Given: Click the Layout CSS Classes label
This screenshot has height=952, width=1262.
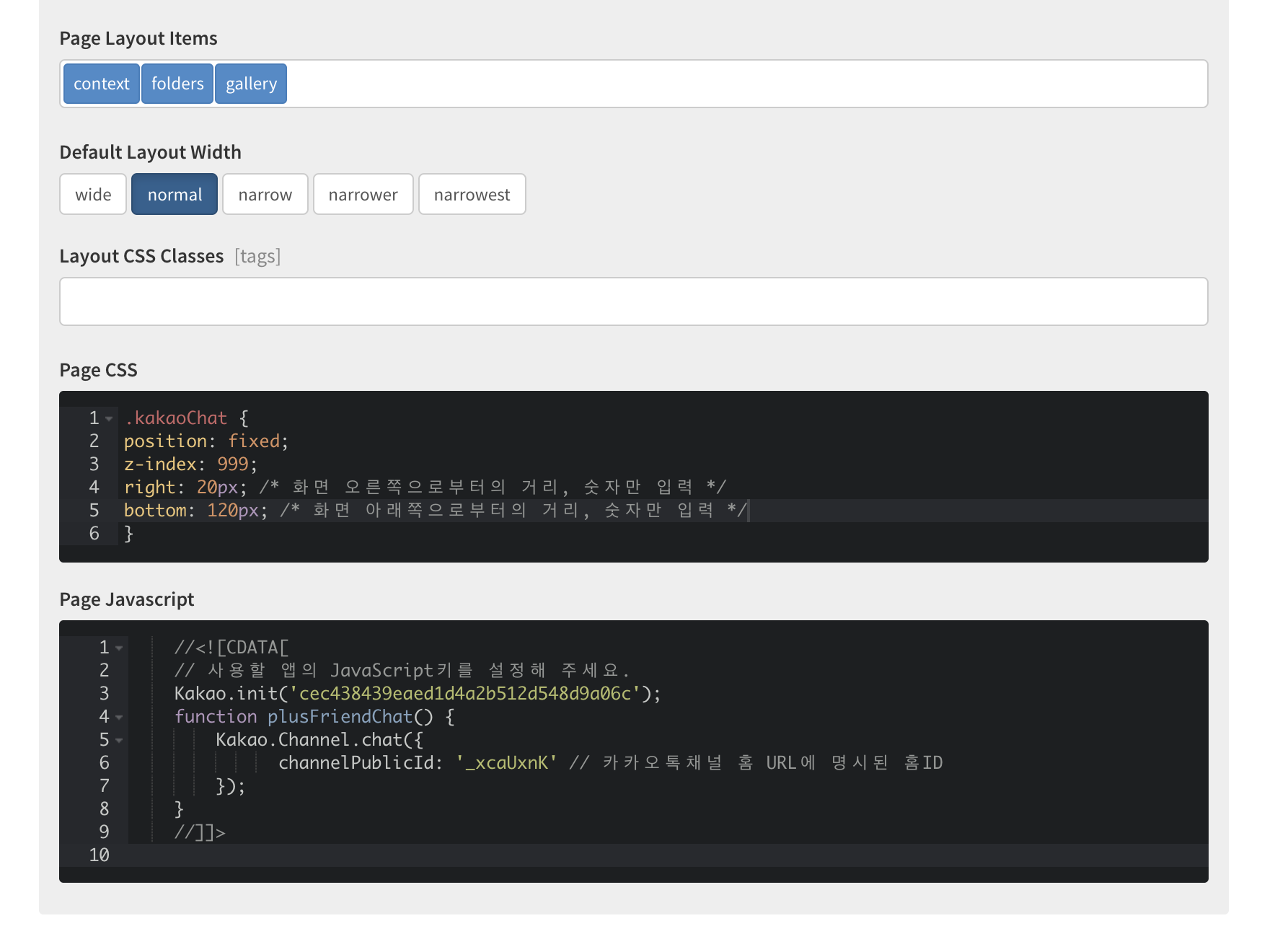Looking at the screenshot, I should pos(141,256).
